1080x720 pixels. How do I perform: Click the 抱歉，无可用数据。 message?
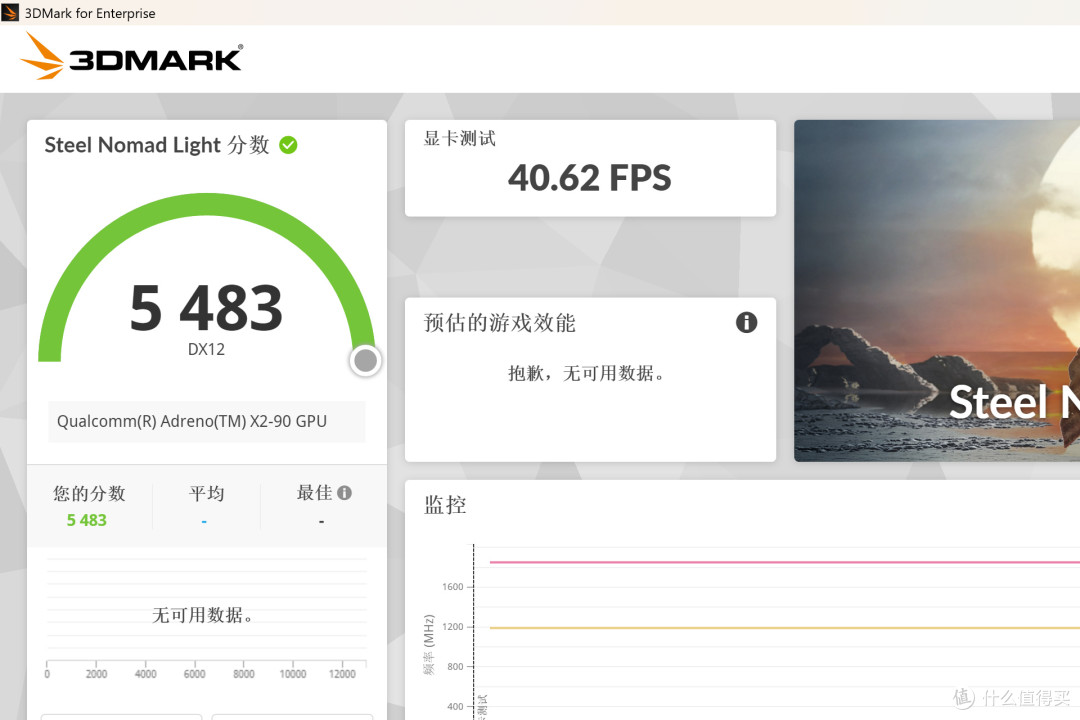586,373
